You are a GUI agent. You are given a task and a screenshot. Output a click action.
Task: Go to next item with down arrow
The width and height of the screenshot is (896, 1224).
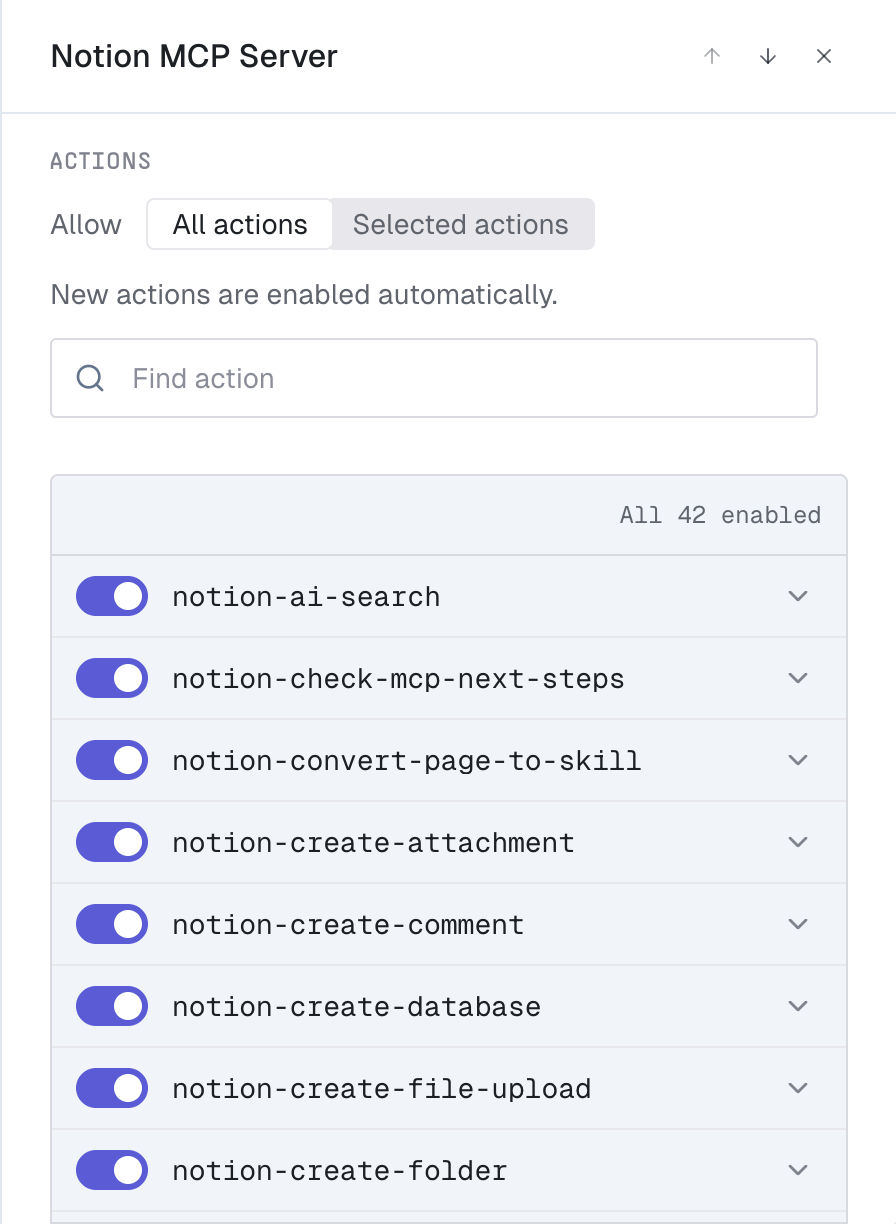(x=768, y=56)
